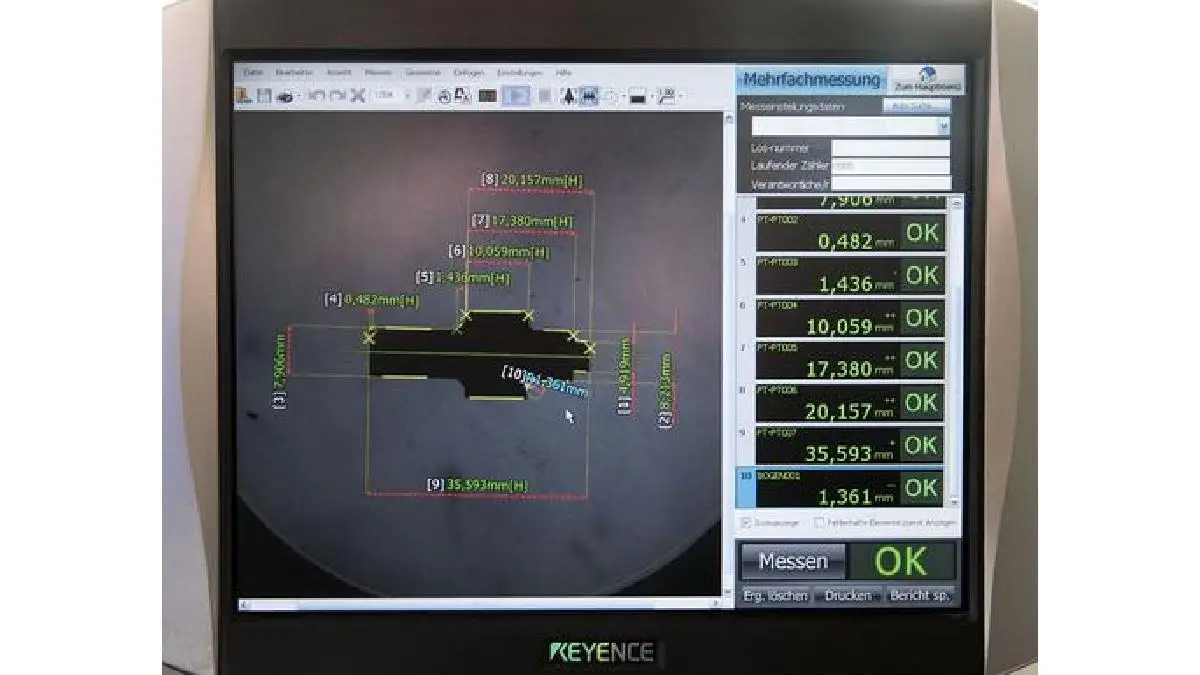Select the 0,482 mm result row
The height and width of the screenshot is (675, 1200).
840,233
